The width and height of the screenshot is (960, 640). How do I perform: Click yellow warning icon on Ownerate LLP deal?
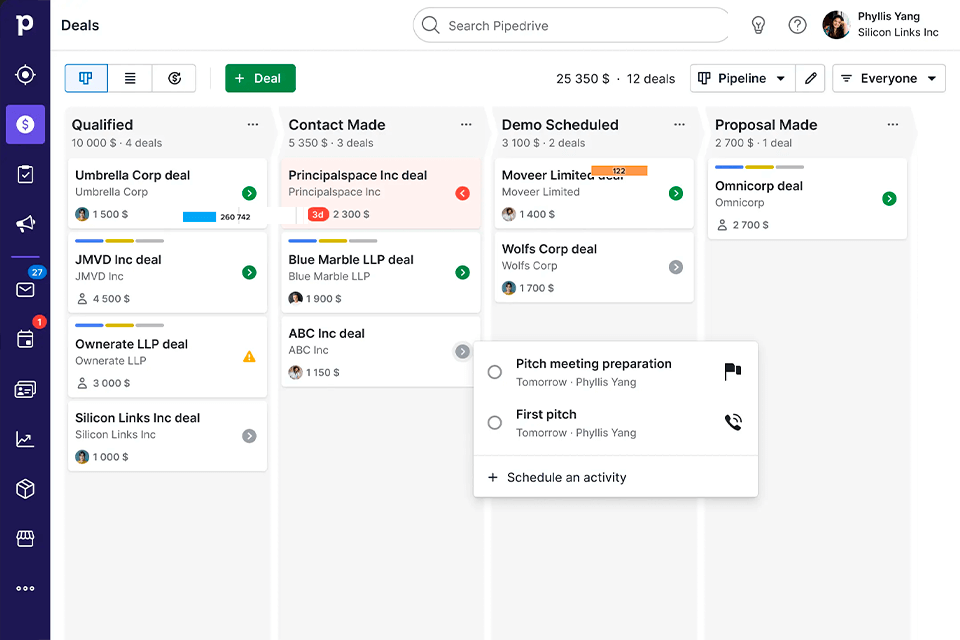(249, 356)
